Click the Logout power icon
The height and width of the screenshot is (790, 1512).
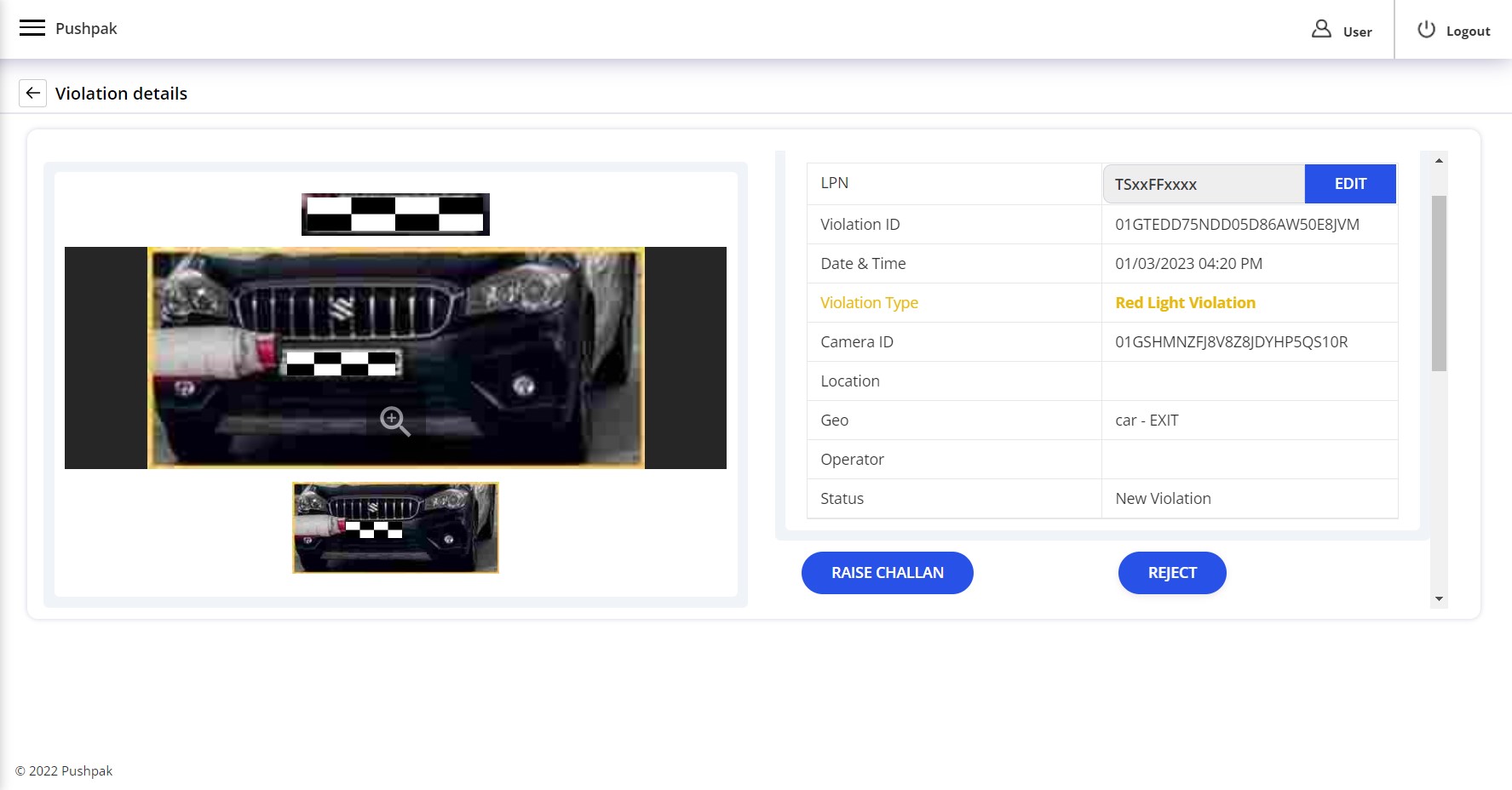[1426, 30]
